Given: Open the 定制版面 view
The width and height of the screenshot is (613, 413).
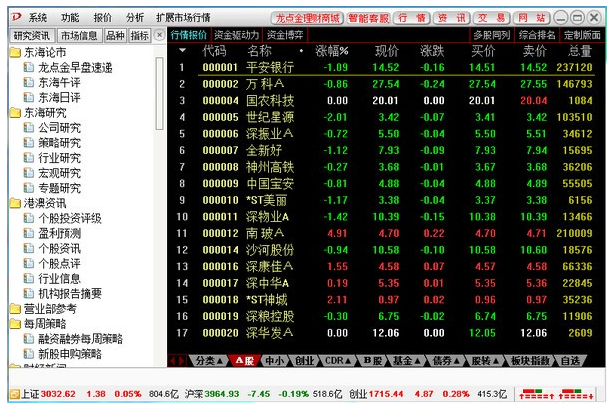Looking at the screenshot, I should 582,35.
